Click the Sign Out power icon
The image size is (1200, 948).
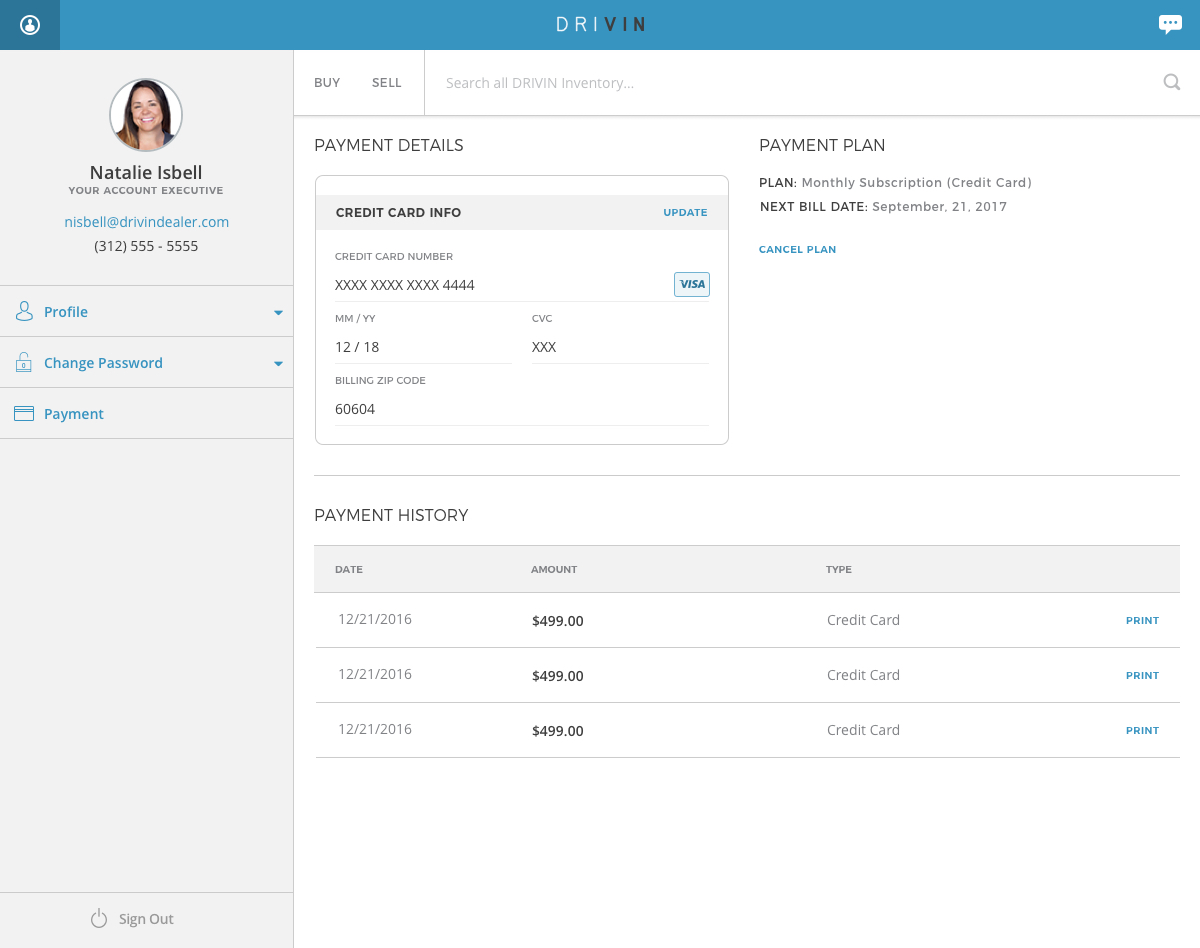click(99, 919)
